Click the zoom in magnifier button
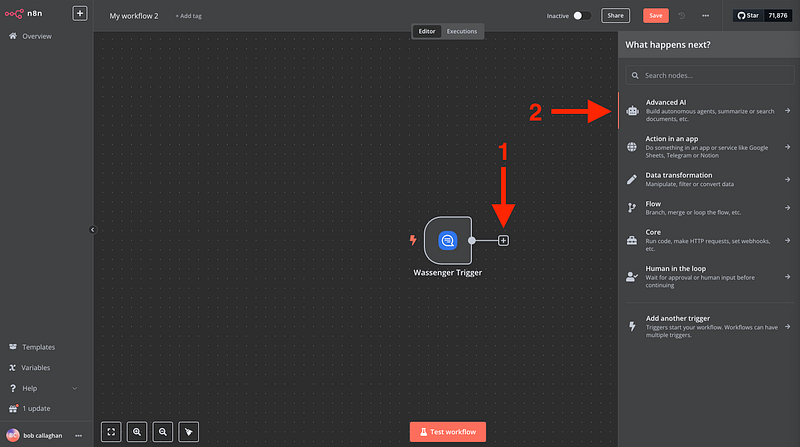The height and width of the screenshot is (447, 800). (137, 432)
